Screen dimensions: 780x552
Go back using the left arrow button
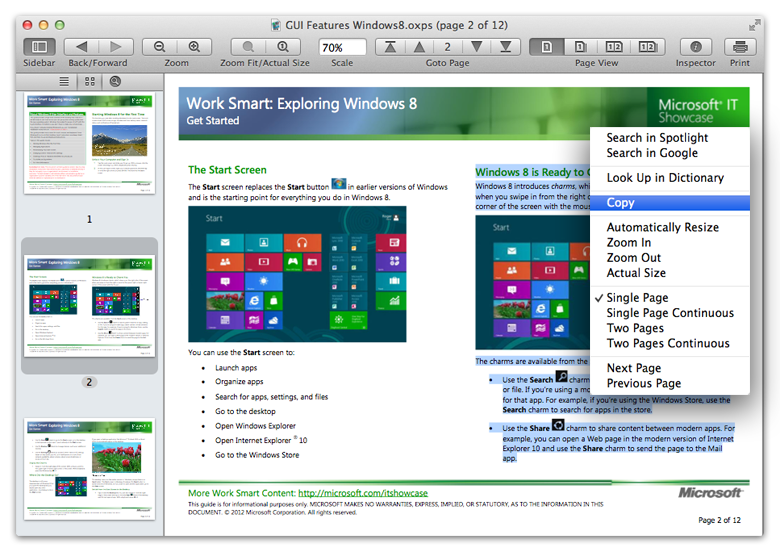pos(81,47)
